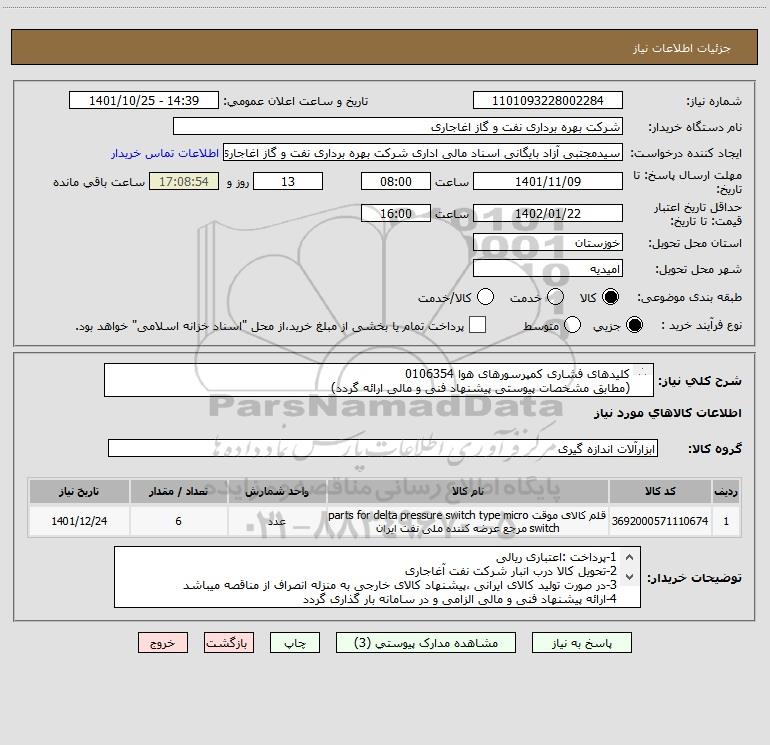The height and width of the screenshot is (745, 770).
Task: Click the request number field 1101093228002284
Action: click(548, 101)
